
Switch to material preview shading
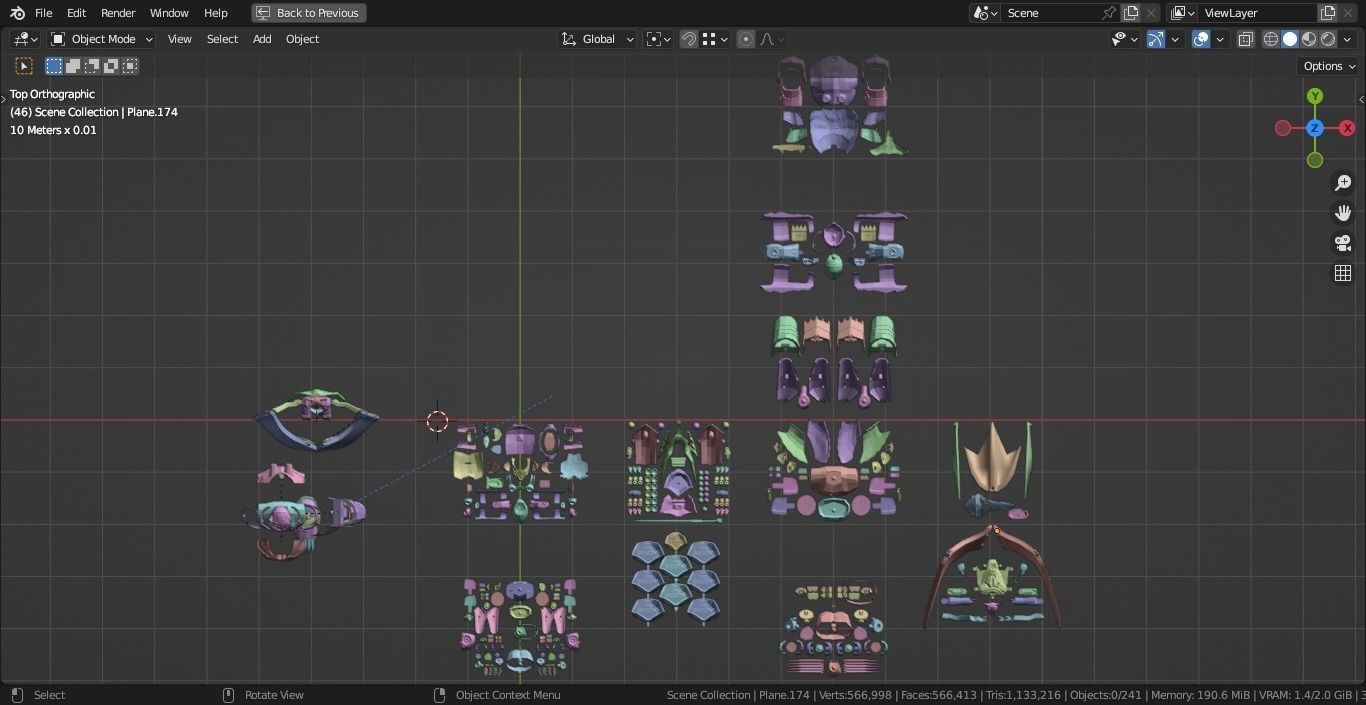1309,39
